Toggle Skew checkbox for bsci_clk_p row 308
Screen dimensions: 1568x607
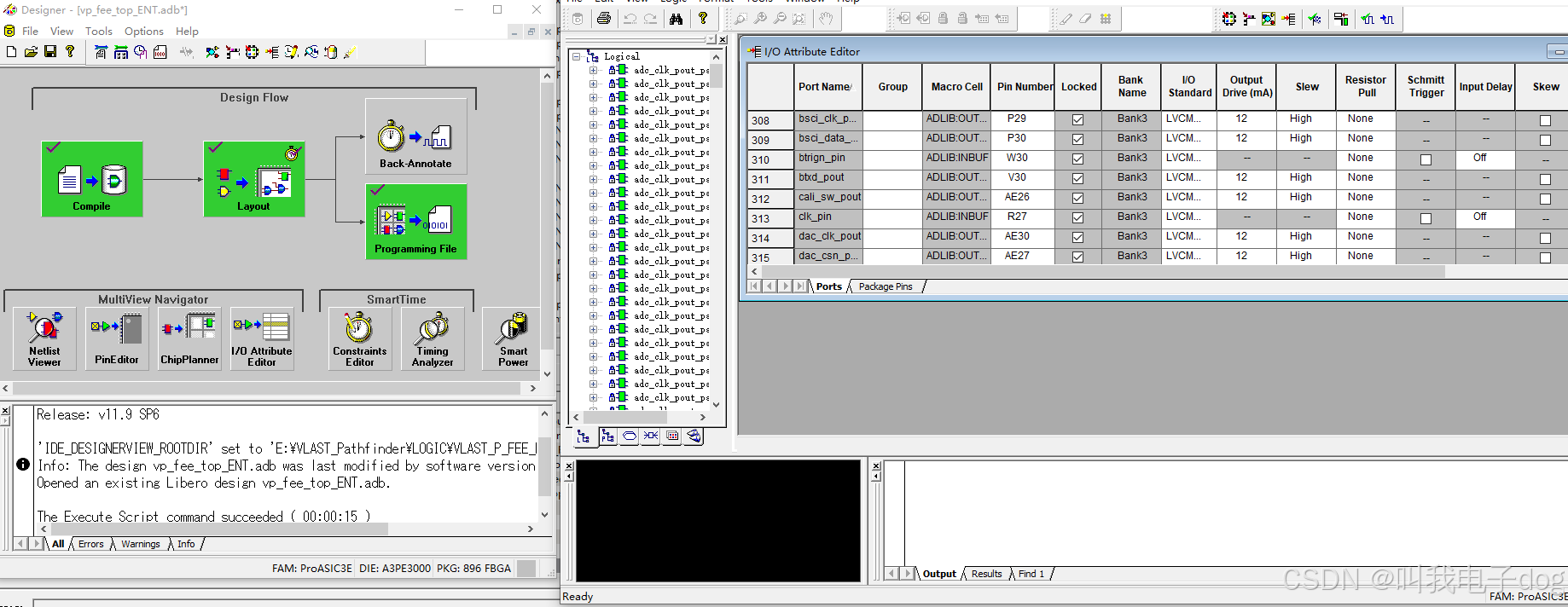pyautogui.click(x=1545, y=120)
